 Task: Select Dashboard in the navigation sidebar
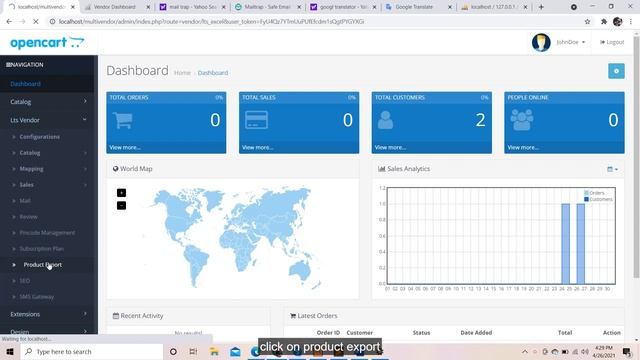pos(25,84)
